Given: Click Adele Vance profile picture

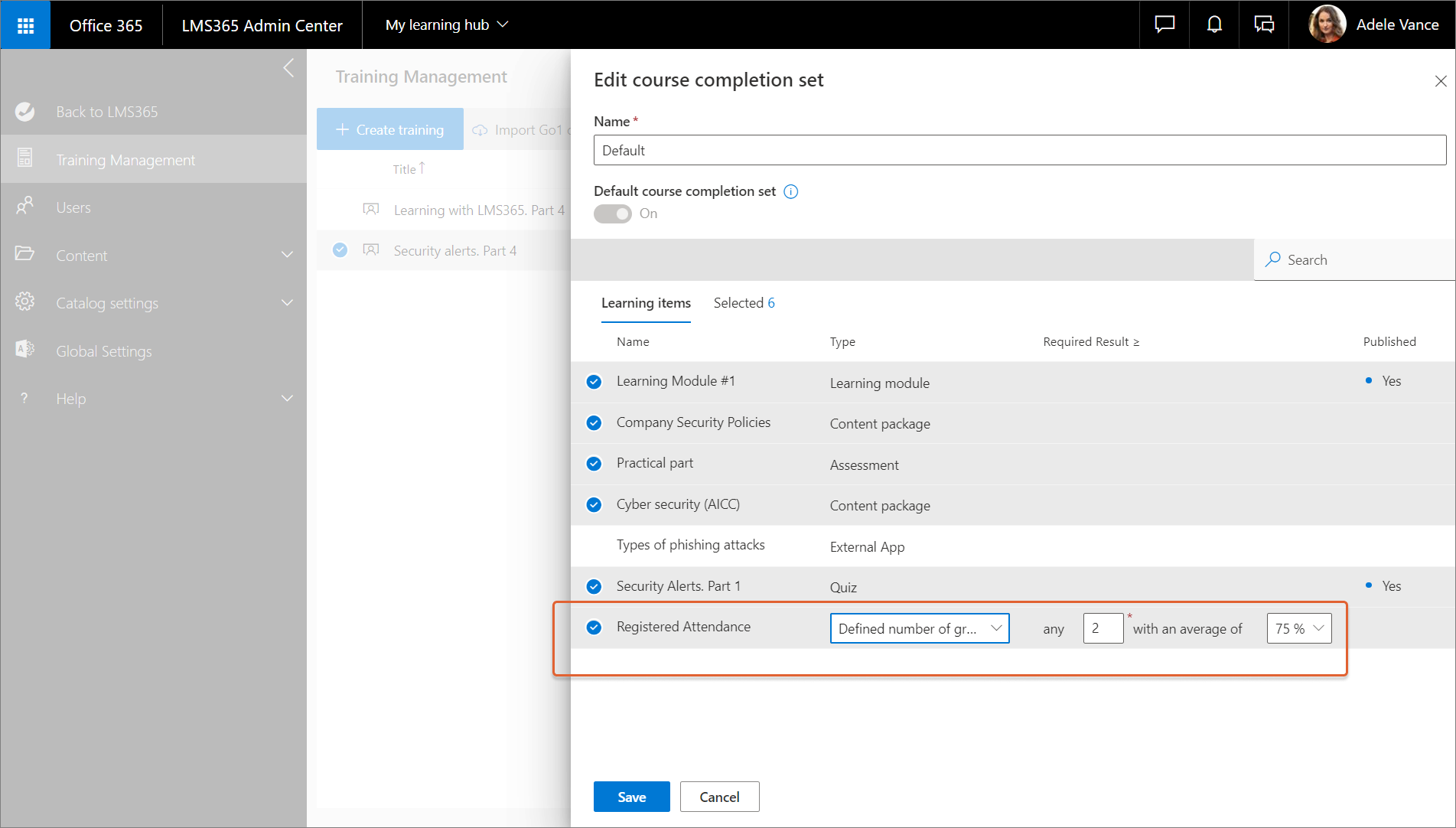Looking at the screenshot, I should (x=1327, y=25).
